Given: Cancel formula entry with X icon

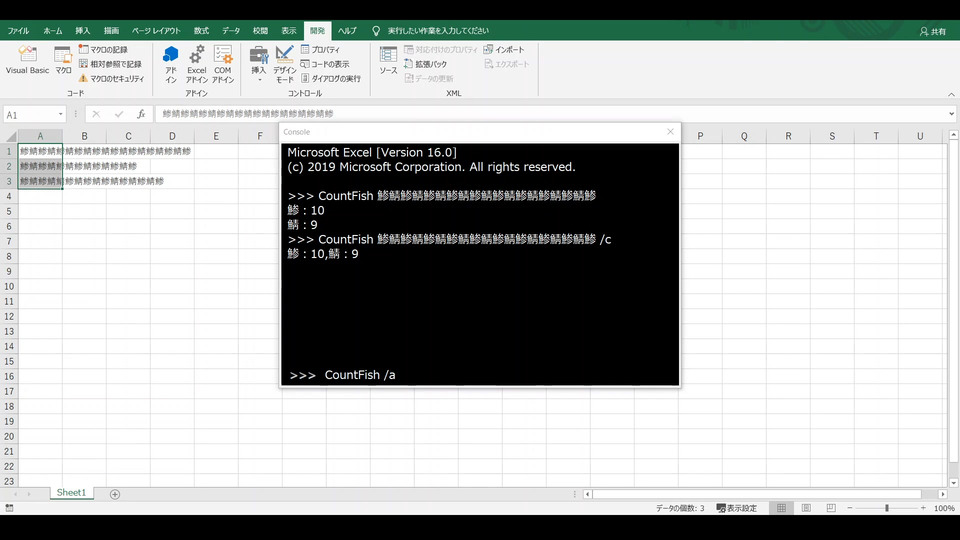Looking at the screenshot, I should coord(96,114).
